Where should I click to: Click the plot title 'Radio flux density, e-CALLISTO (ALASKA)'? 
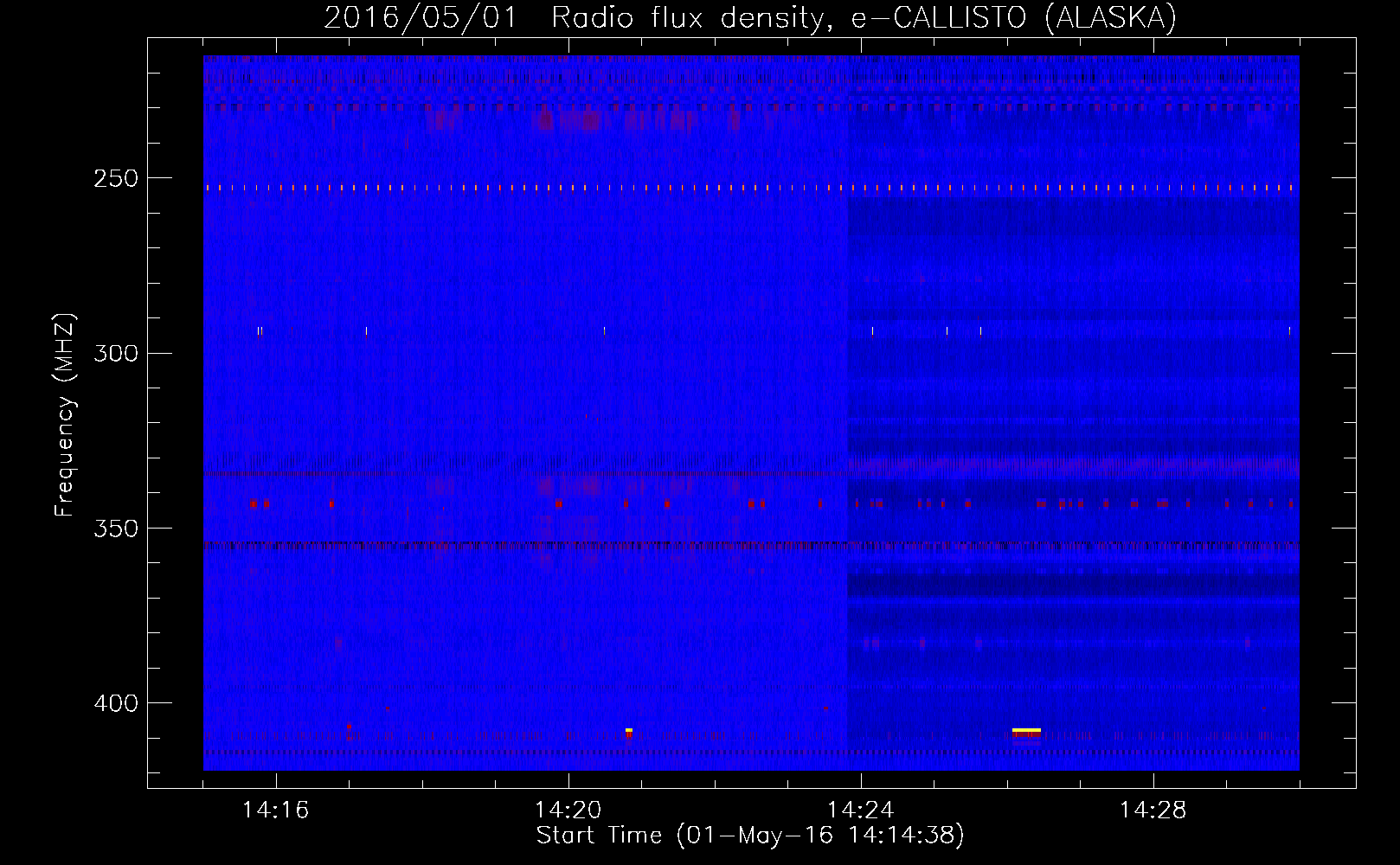[x=864, y=17]
